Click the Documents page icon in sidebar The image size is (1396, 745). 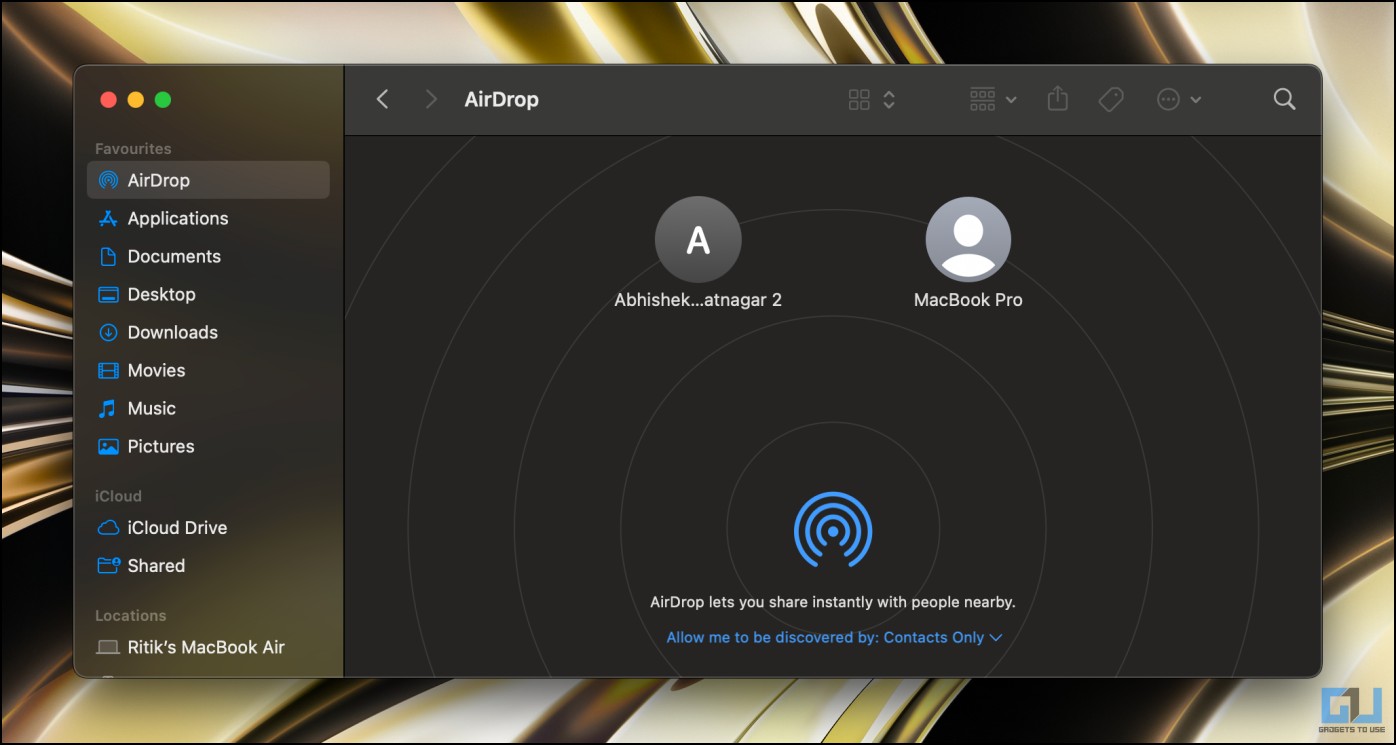[x=108, y=257]
